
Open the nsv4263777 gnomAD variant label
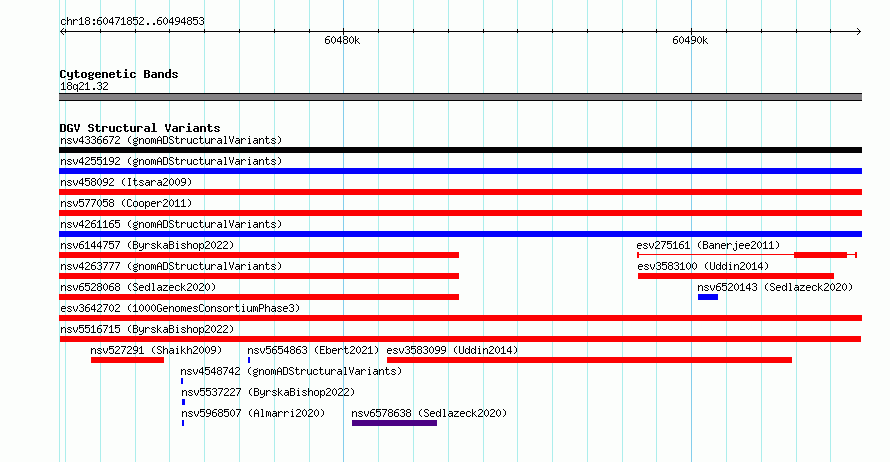pyautogui.click(x=171, y=266)
